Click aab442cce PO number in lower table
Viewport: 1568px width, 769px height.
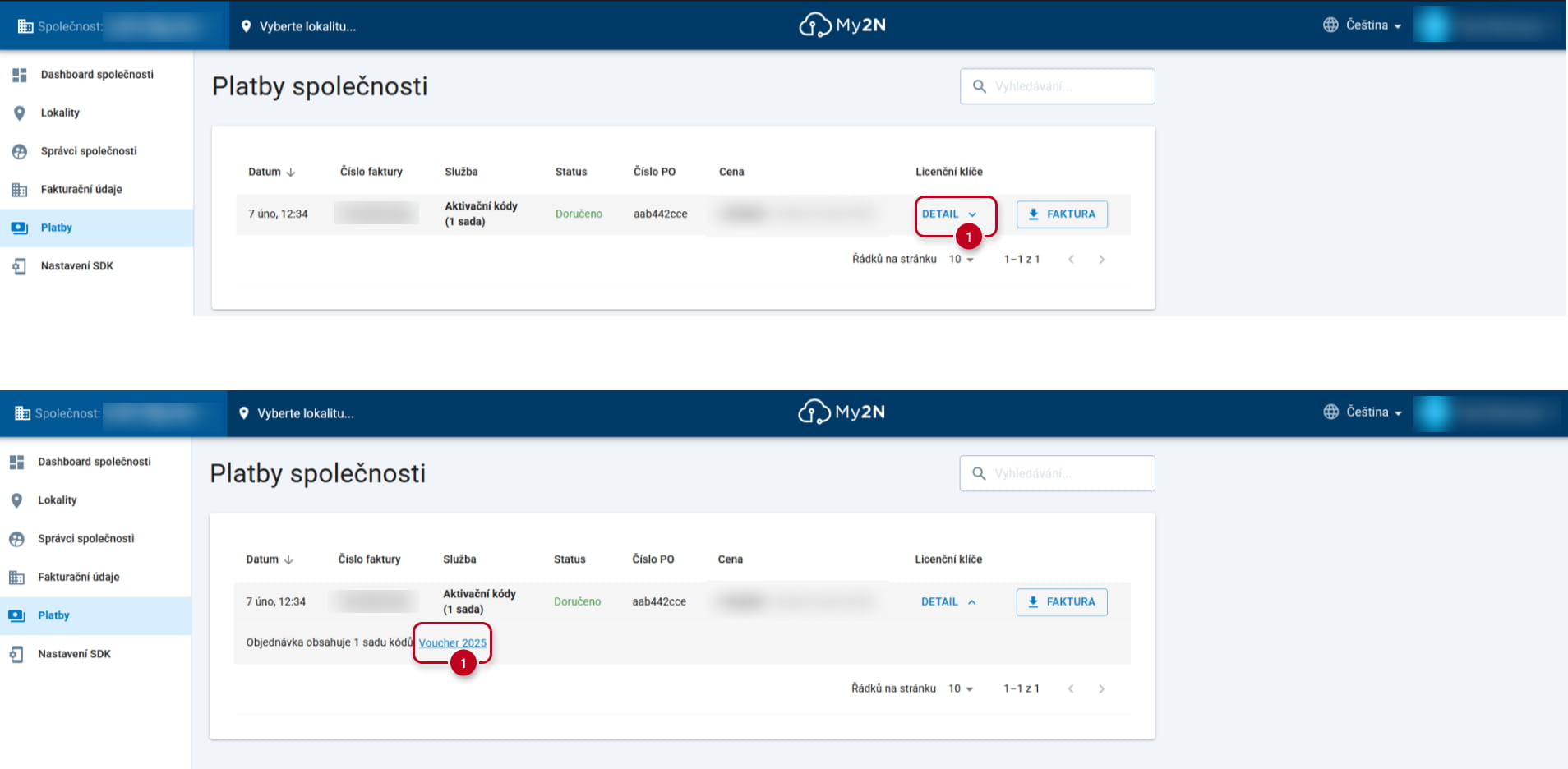659,602
